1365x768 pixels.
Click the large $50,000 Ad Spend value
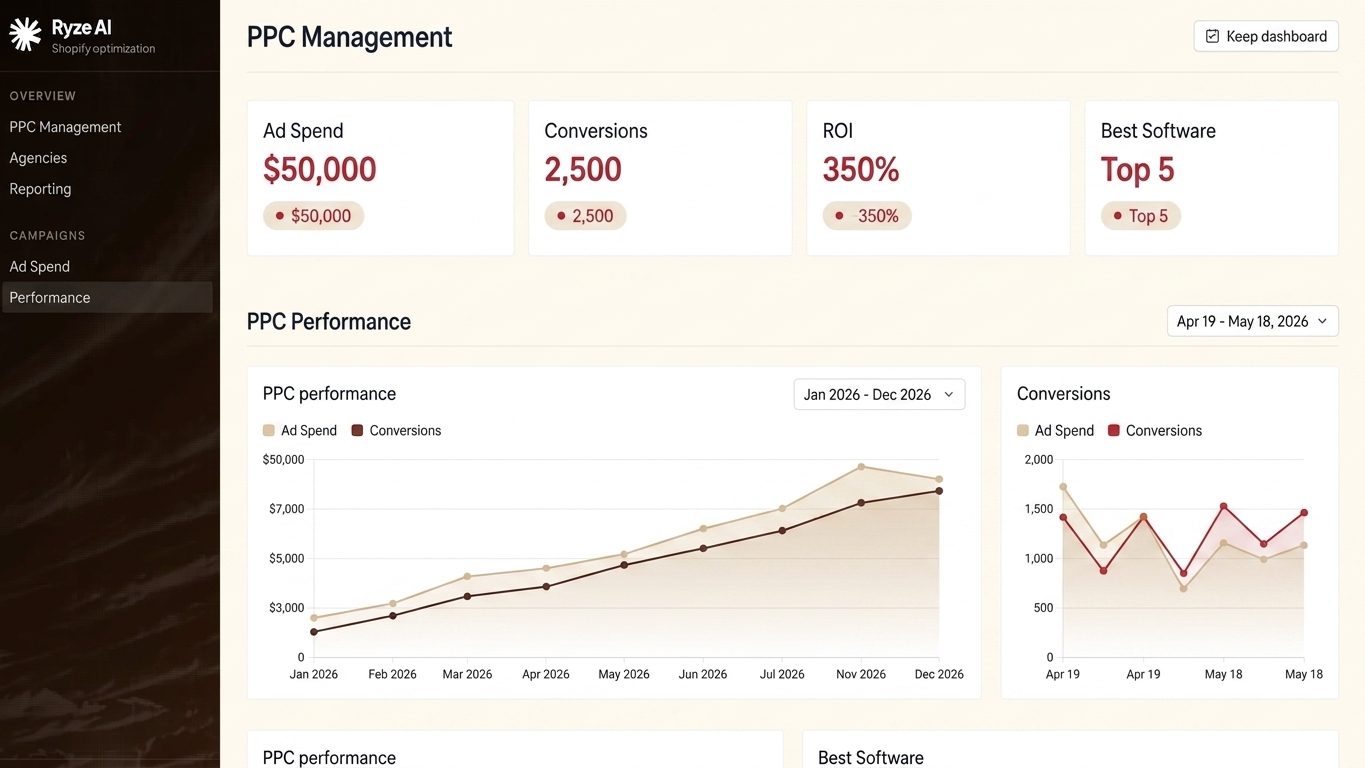click(320, 170)
